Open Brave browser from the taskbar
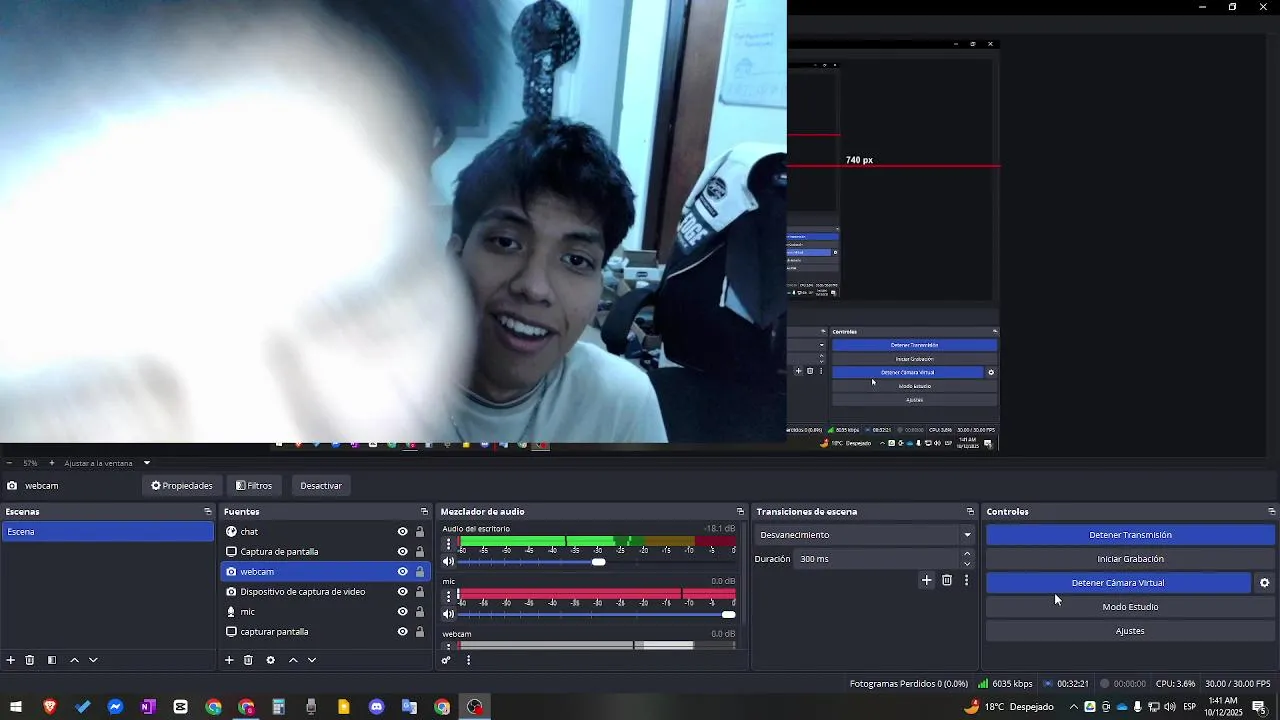This screenshot has height=720, width=1280. pos(50,707)
